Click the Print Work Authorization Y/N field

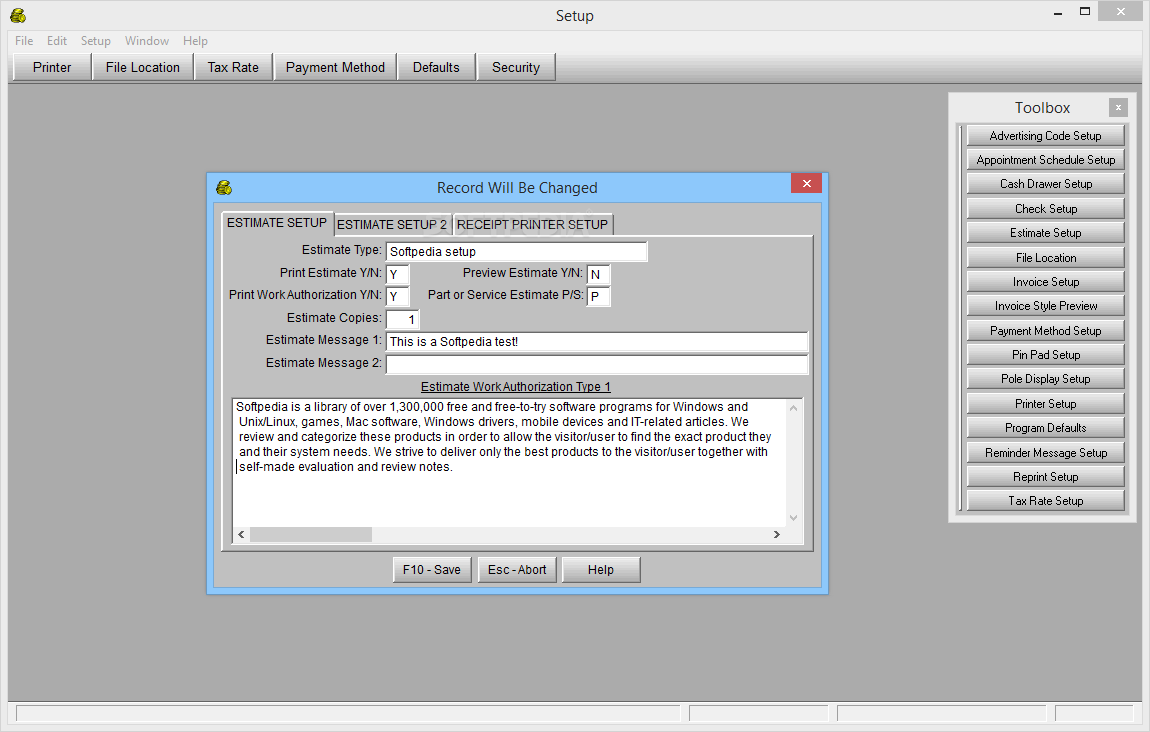click(x=398, y=296)
